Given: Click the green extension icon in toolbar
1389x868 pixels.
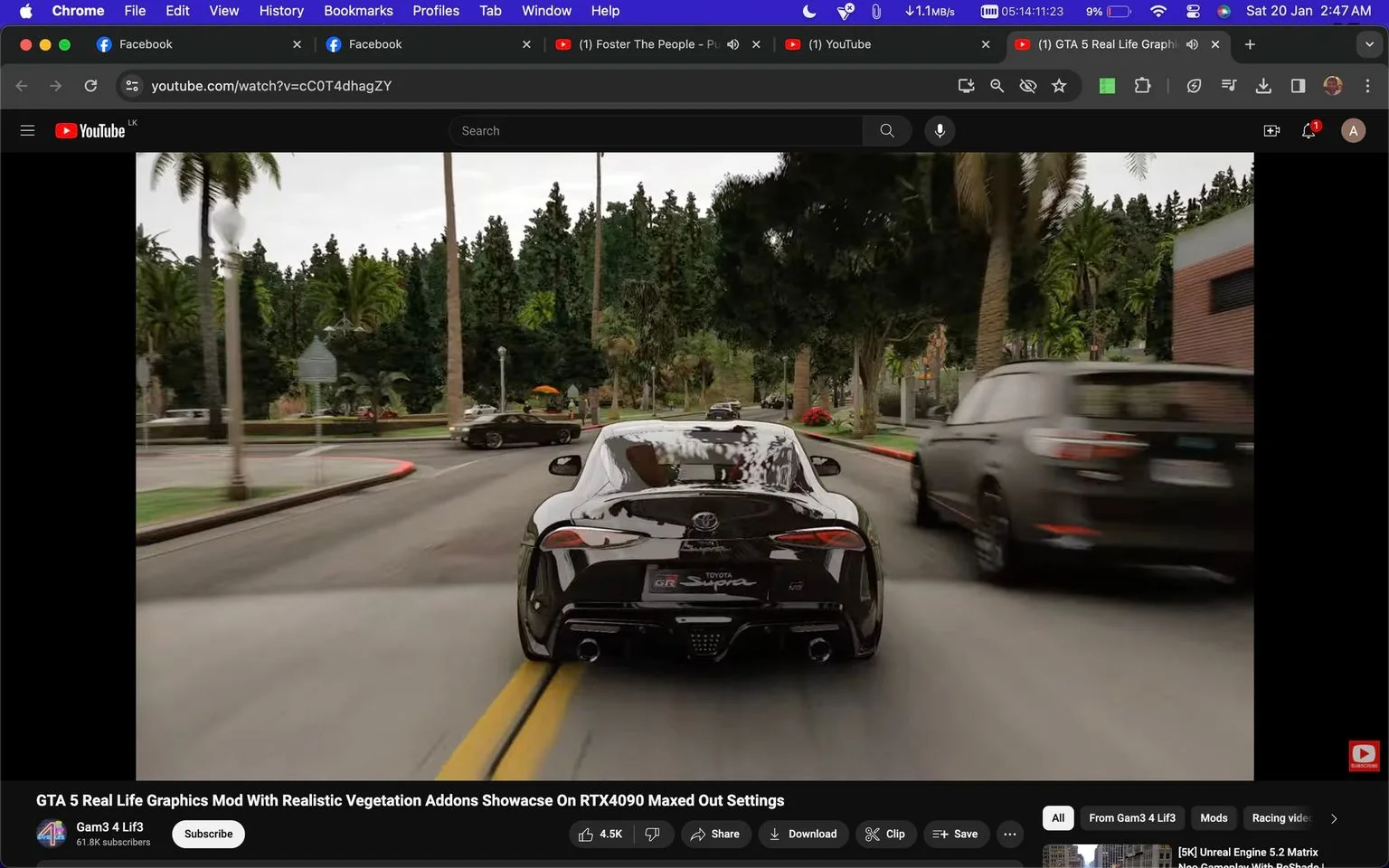Looking at the screenshot, I should (x=1107, y=86).
